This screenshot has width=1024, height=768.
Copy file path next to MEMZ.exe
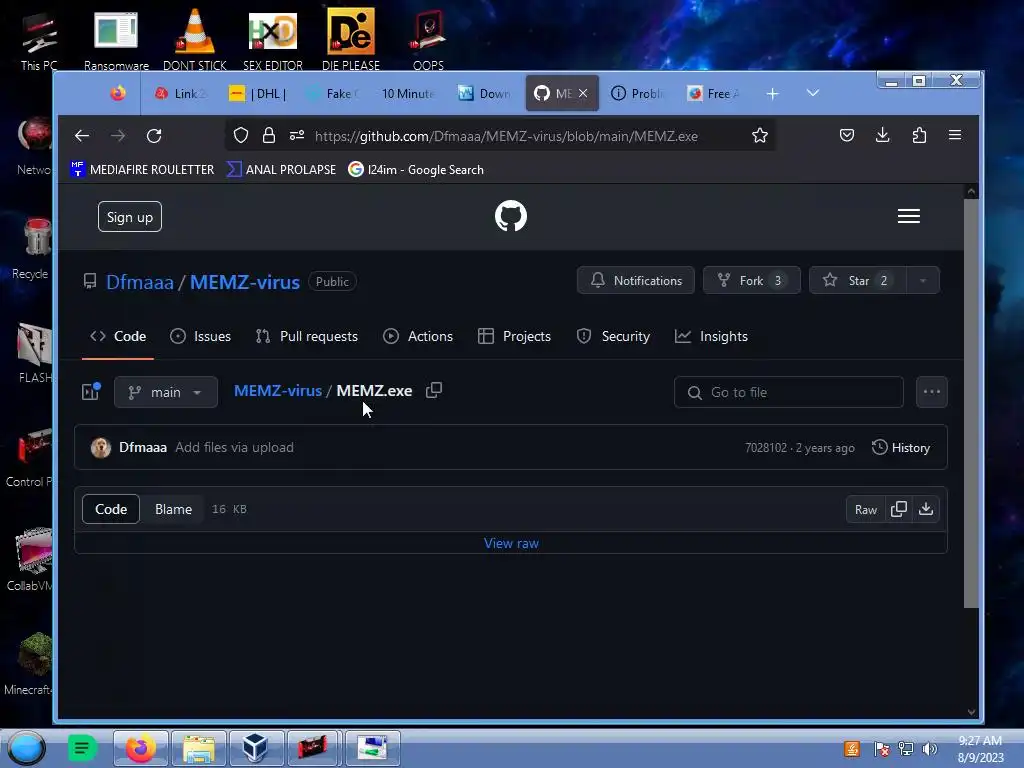pos(434,390)
